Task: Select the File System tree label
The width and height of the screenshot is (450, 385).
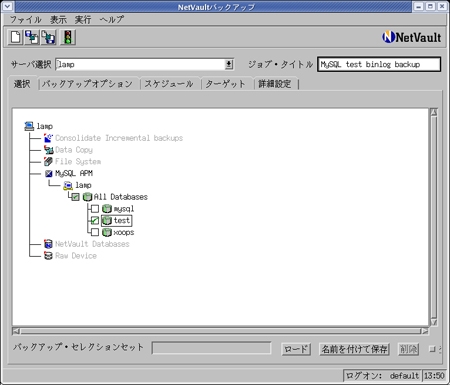Action: point(78,161)
